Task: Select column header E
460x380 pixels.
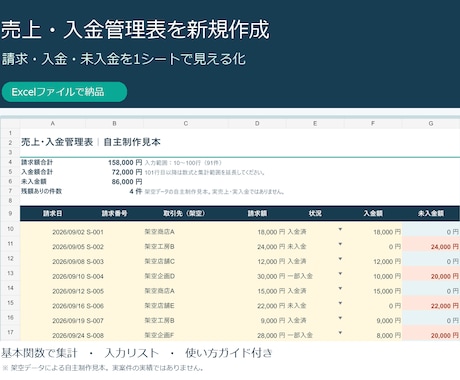Action: click(315, 124)
